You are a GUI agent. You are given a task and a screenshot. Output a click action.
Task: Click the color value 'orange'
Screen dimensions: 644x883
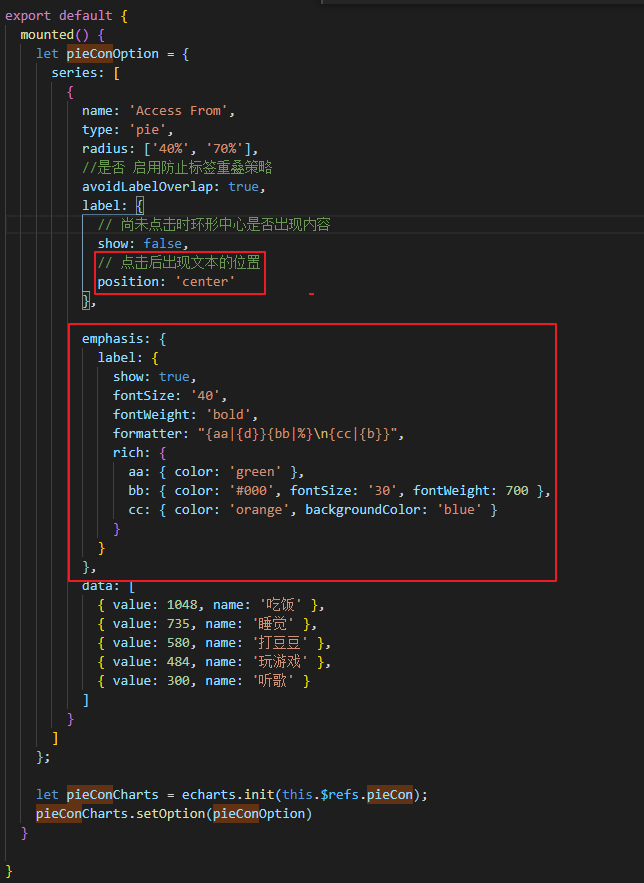coord(259,510)
